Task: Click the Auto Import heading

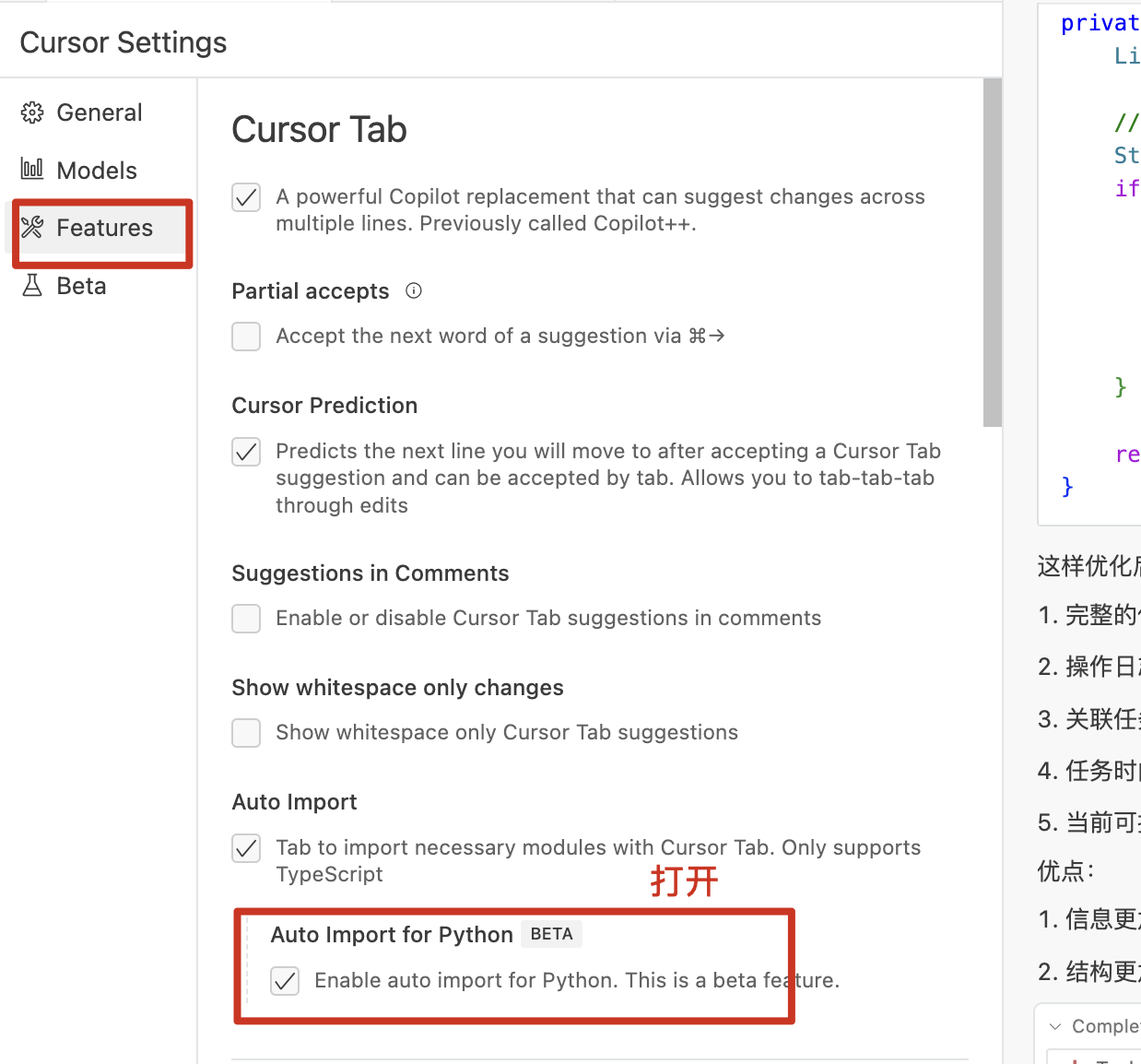Action: click(x=294, y=802)
